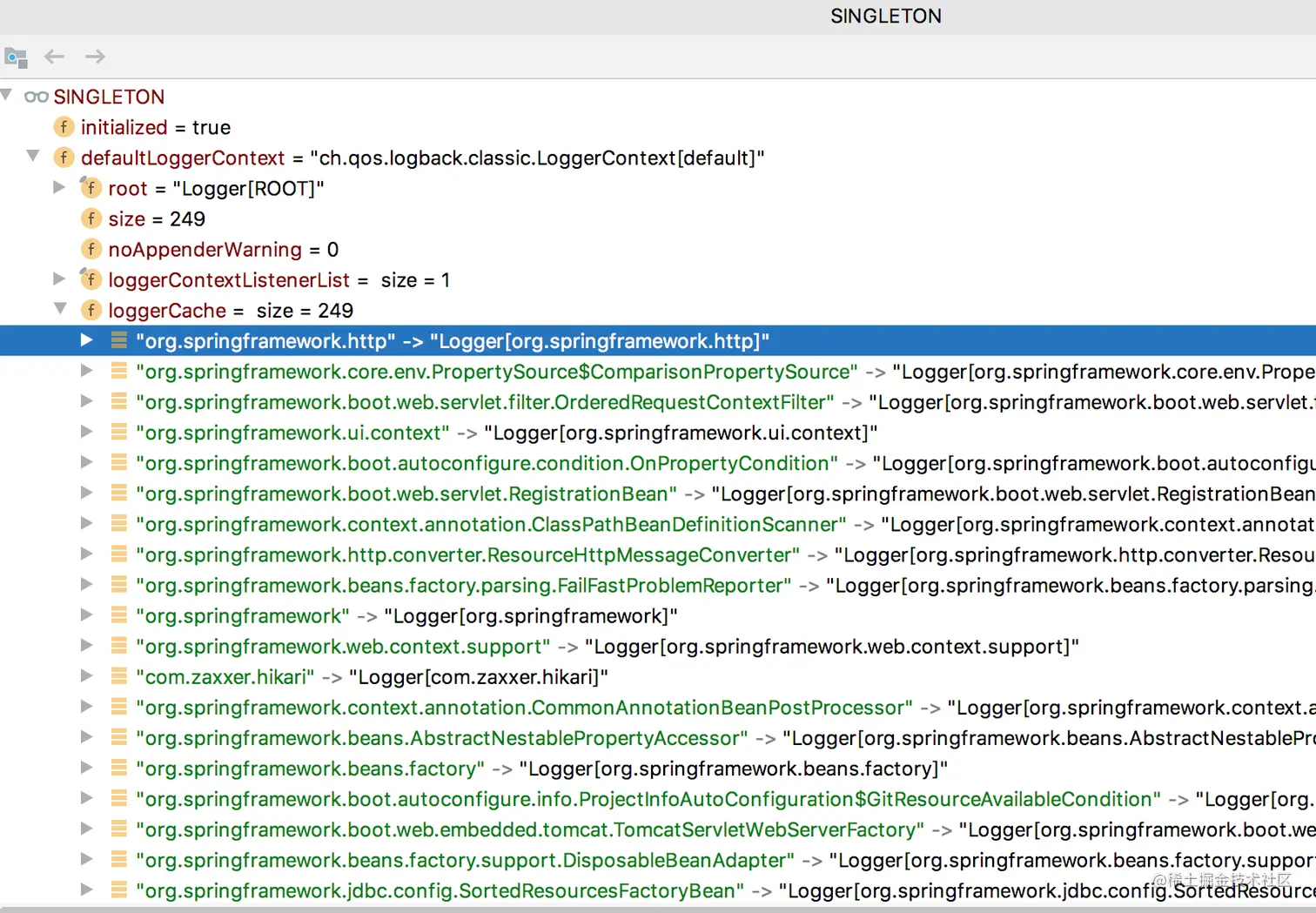Viewport: 1316px width, 913px height.
Task: Select the "size = 249" field text
Action: click(157, 218)
